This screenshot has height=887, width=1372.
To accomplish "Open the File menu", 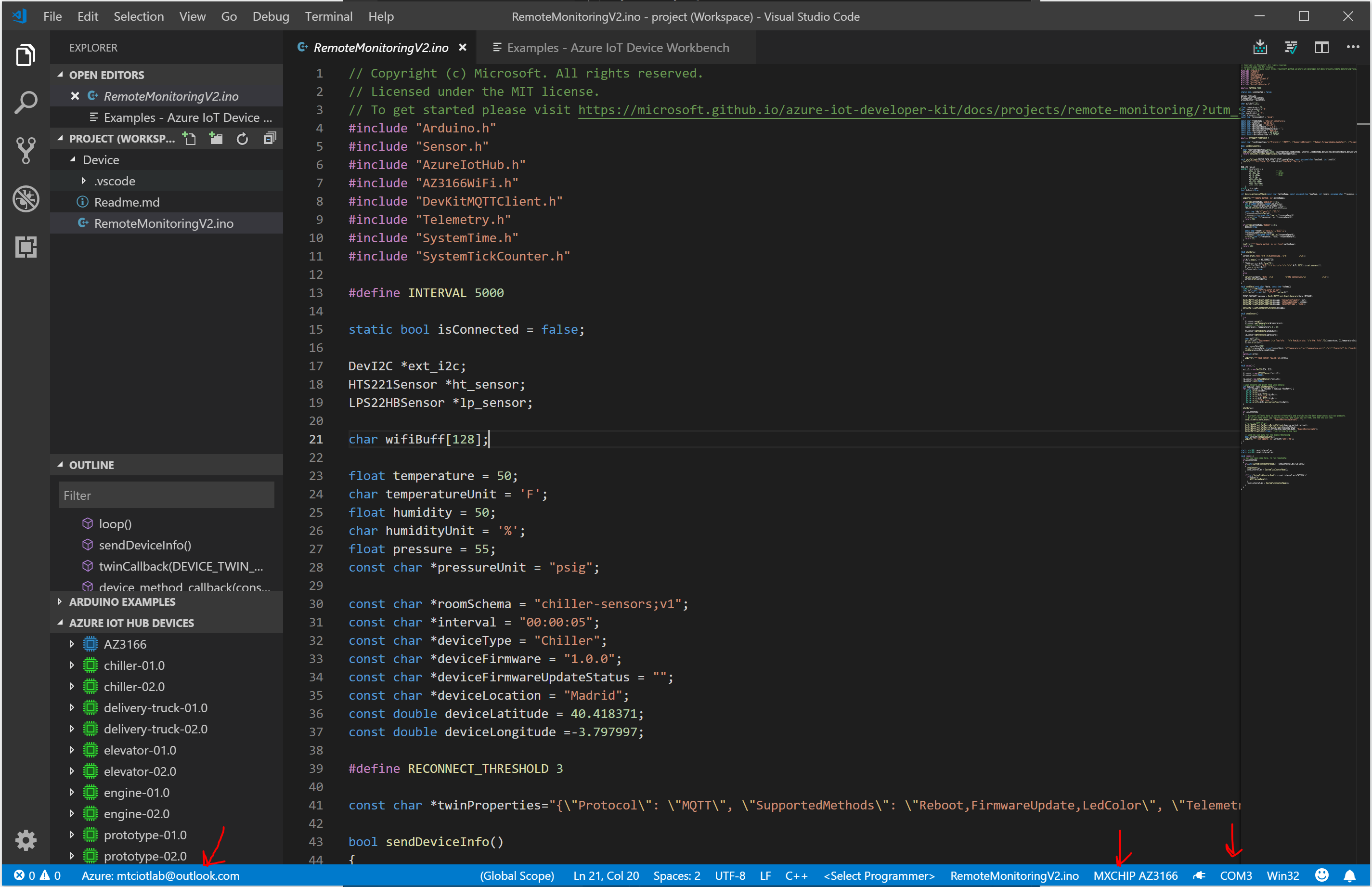I will 52,16.
